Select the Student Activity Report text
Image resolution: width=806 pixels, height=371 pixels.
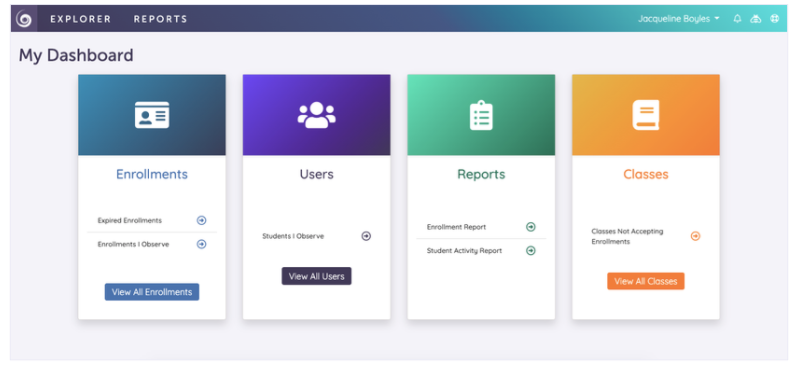click(464, 251)
